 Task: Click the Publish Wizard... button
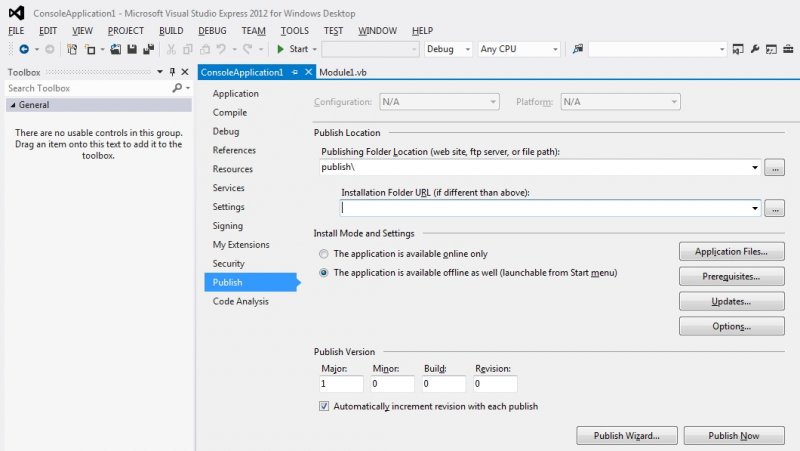(627, 436)
